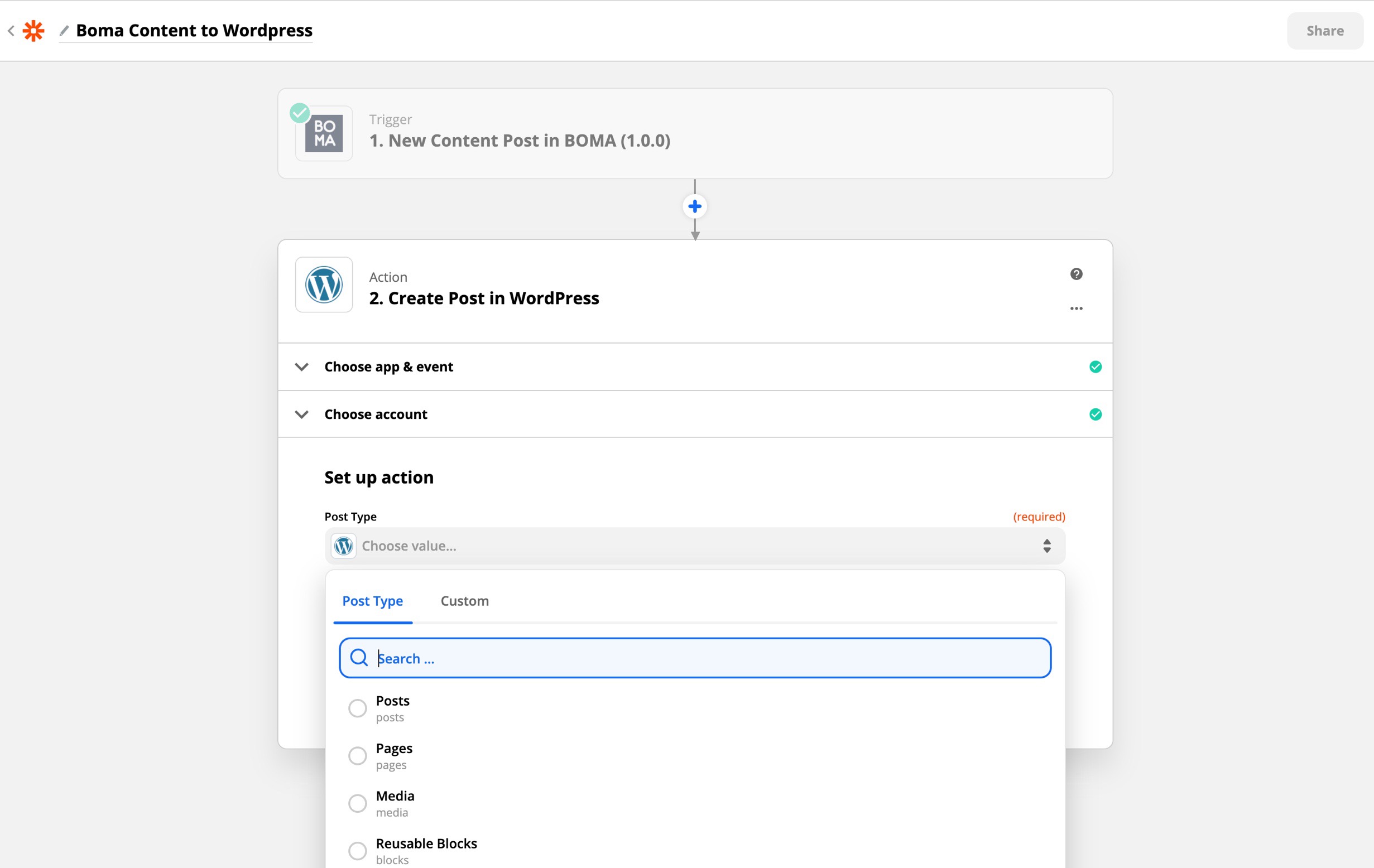
Task: Open the Post Type choose value dropdown
Action: pos(694,546)
